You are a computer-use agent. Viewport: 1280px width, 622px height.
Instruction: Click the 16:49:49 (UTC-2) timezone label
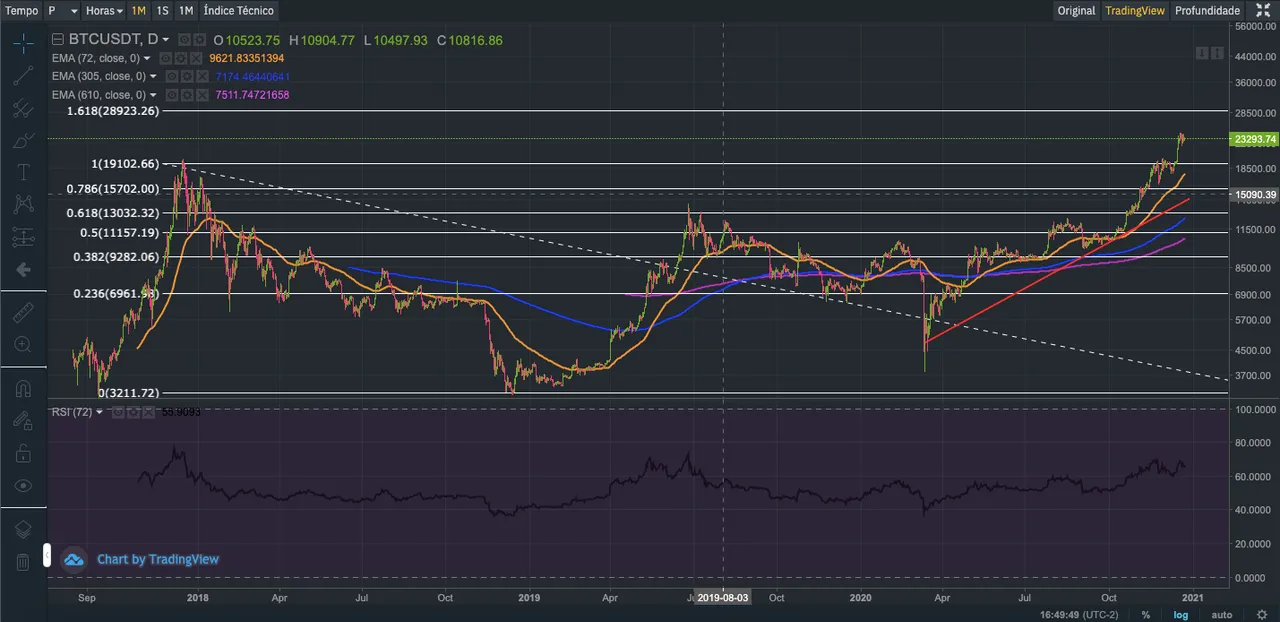(x=1080, y=614)
